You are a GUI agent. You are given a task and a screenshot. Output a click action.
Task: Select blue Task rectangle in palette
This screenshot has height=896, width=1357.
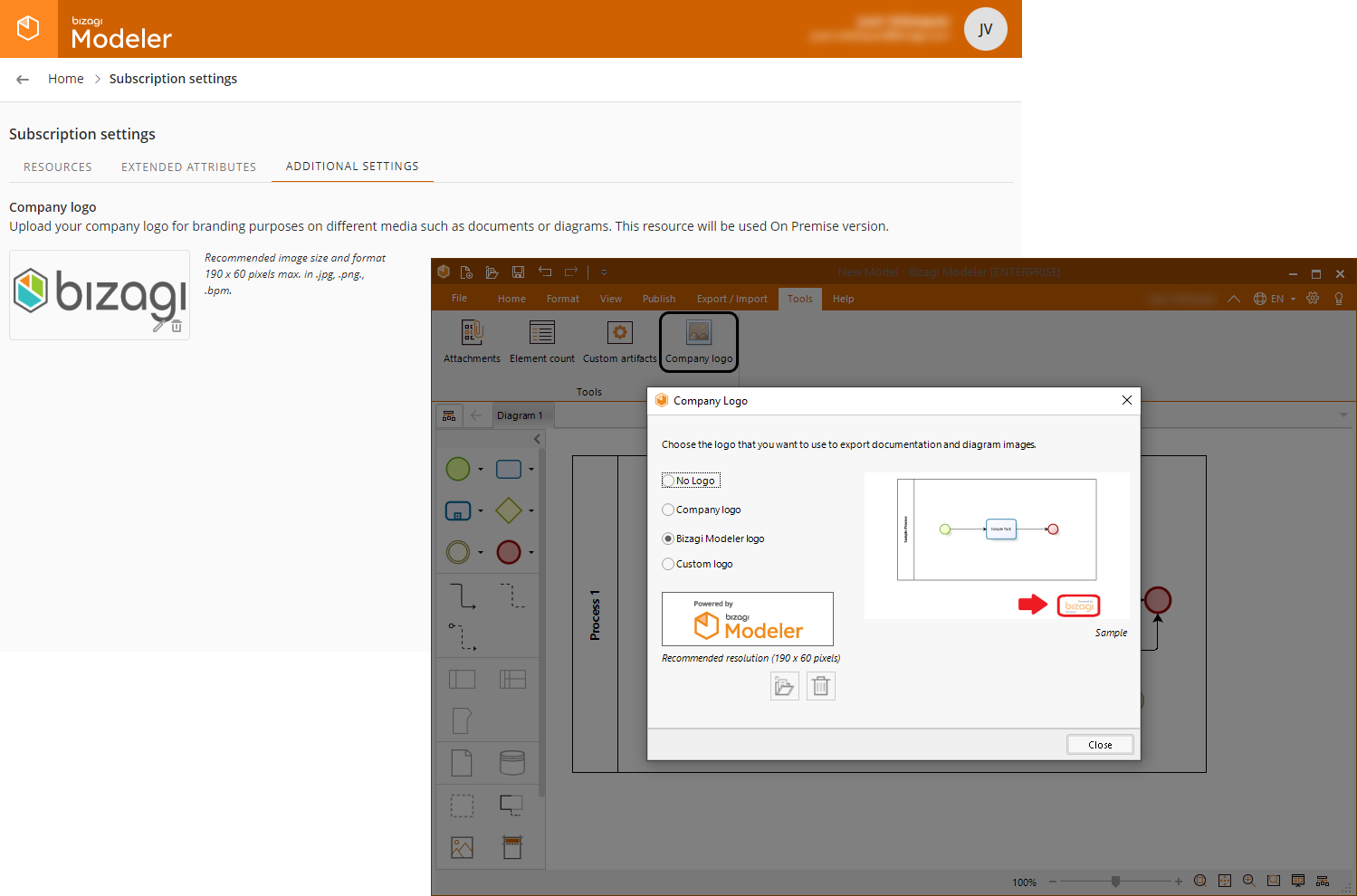pos(509,469)
